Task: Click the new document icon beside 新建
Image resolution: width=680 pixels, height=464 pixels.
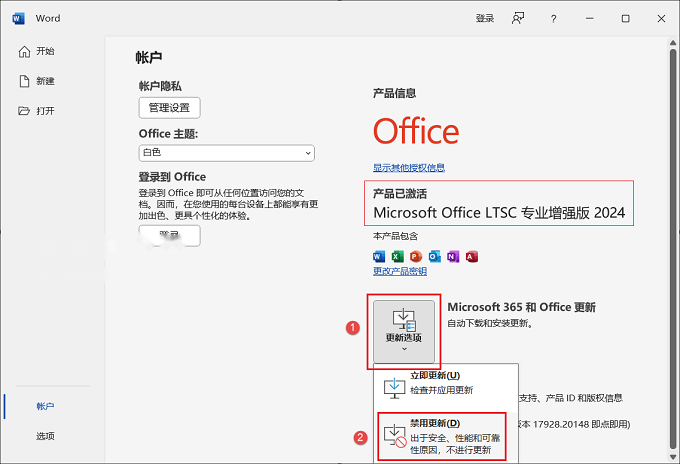Action: (x=24, y=81)
